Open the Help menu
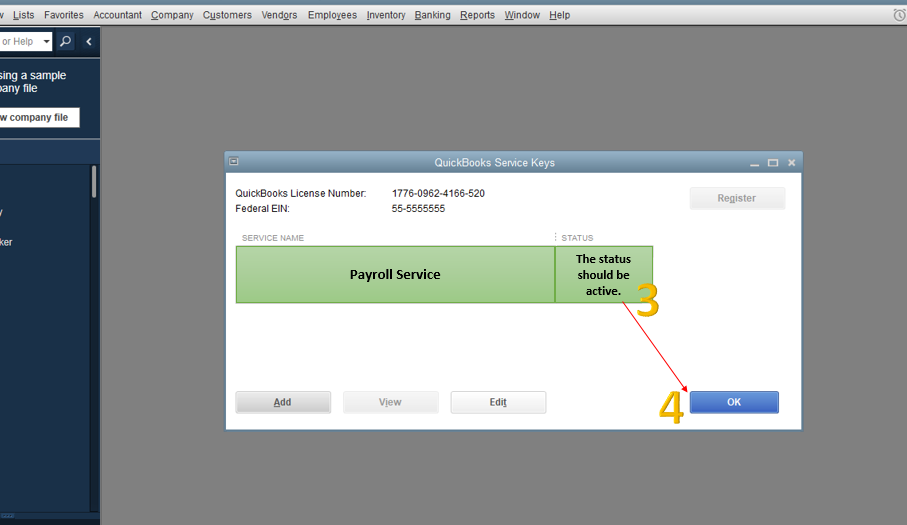907x525 pixels. click(559, 15)
